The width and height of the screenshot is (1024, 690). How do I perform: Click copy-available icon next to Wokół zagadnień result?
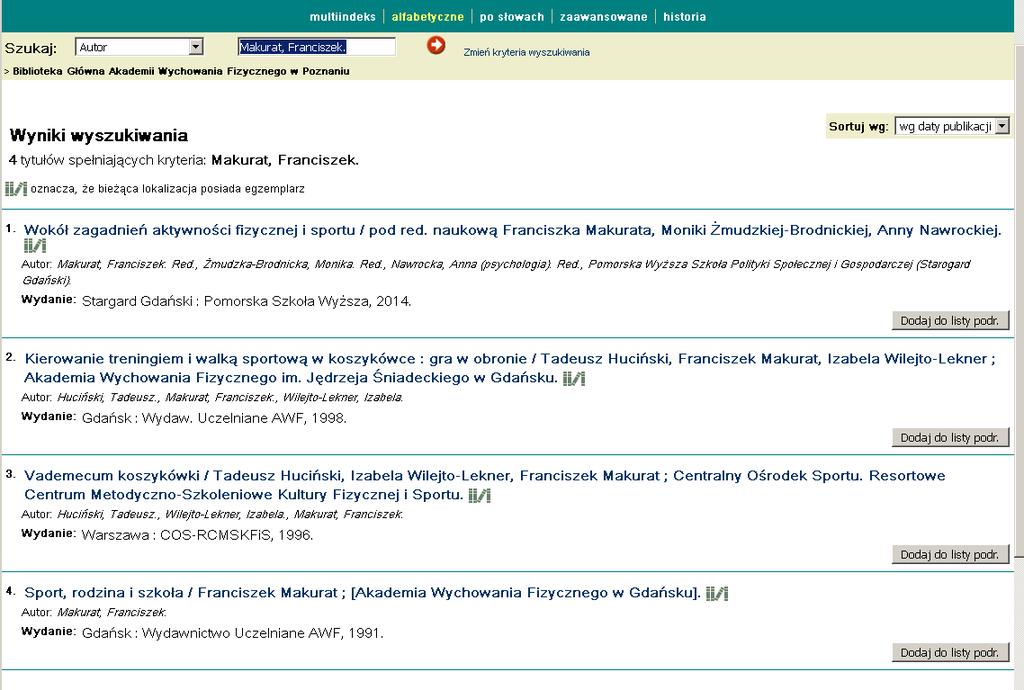(35, 246)
